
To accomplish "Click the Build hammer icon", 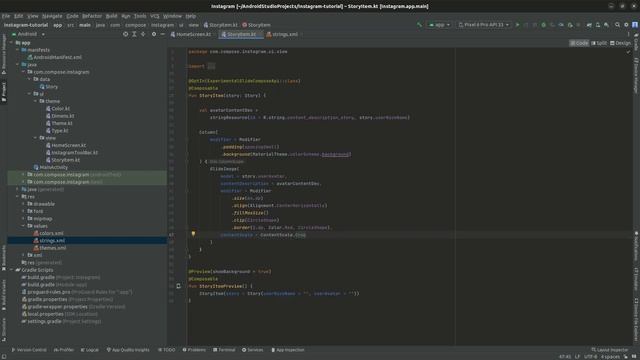I will [x=419, y=25].
